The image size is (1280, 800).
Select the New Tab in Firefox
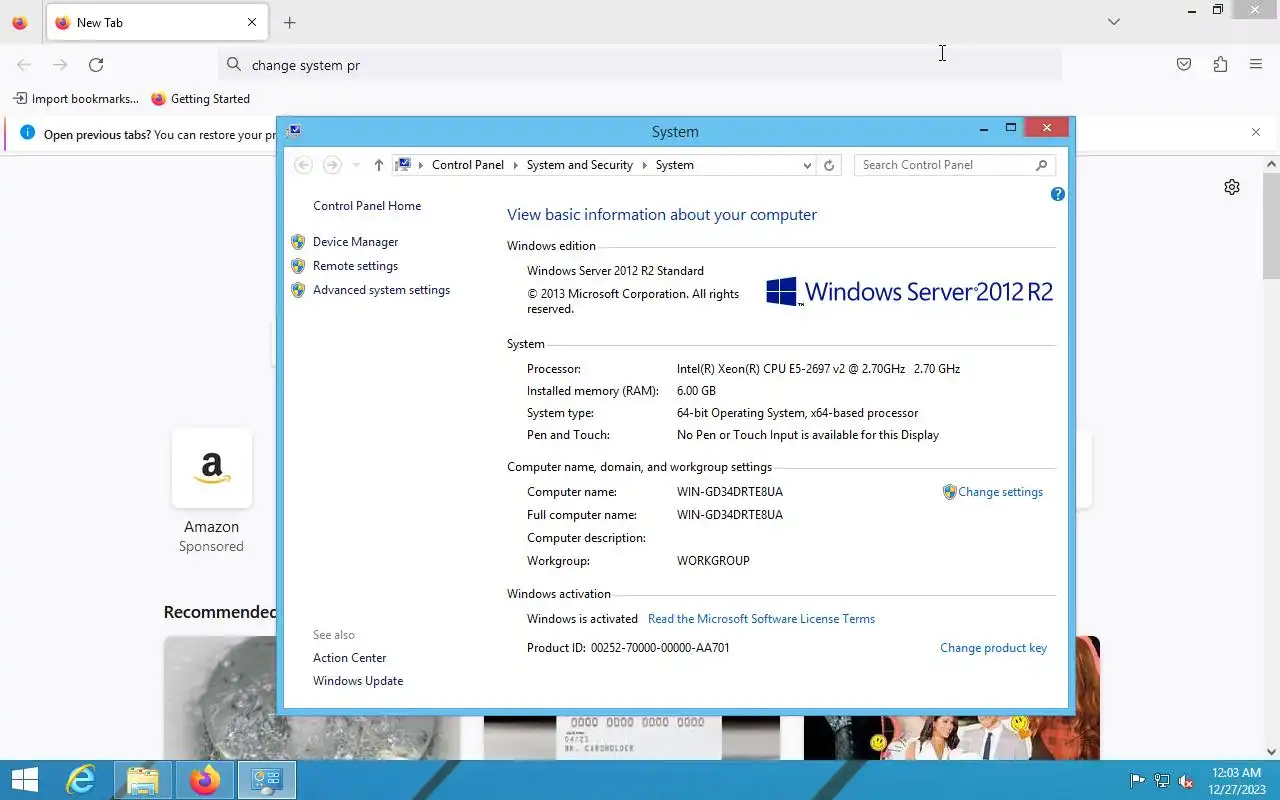(157, 22)
